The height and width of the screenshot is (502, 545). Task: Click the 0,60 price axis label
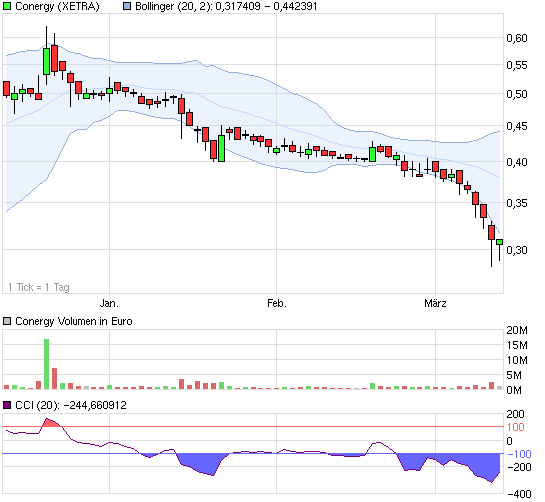[x=517, y=38]
